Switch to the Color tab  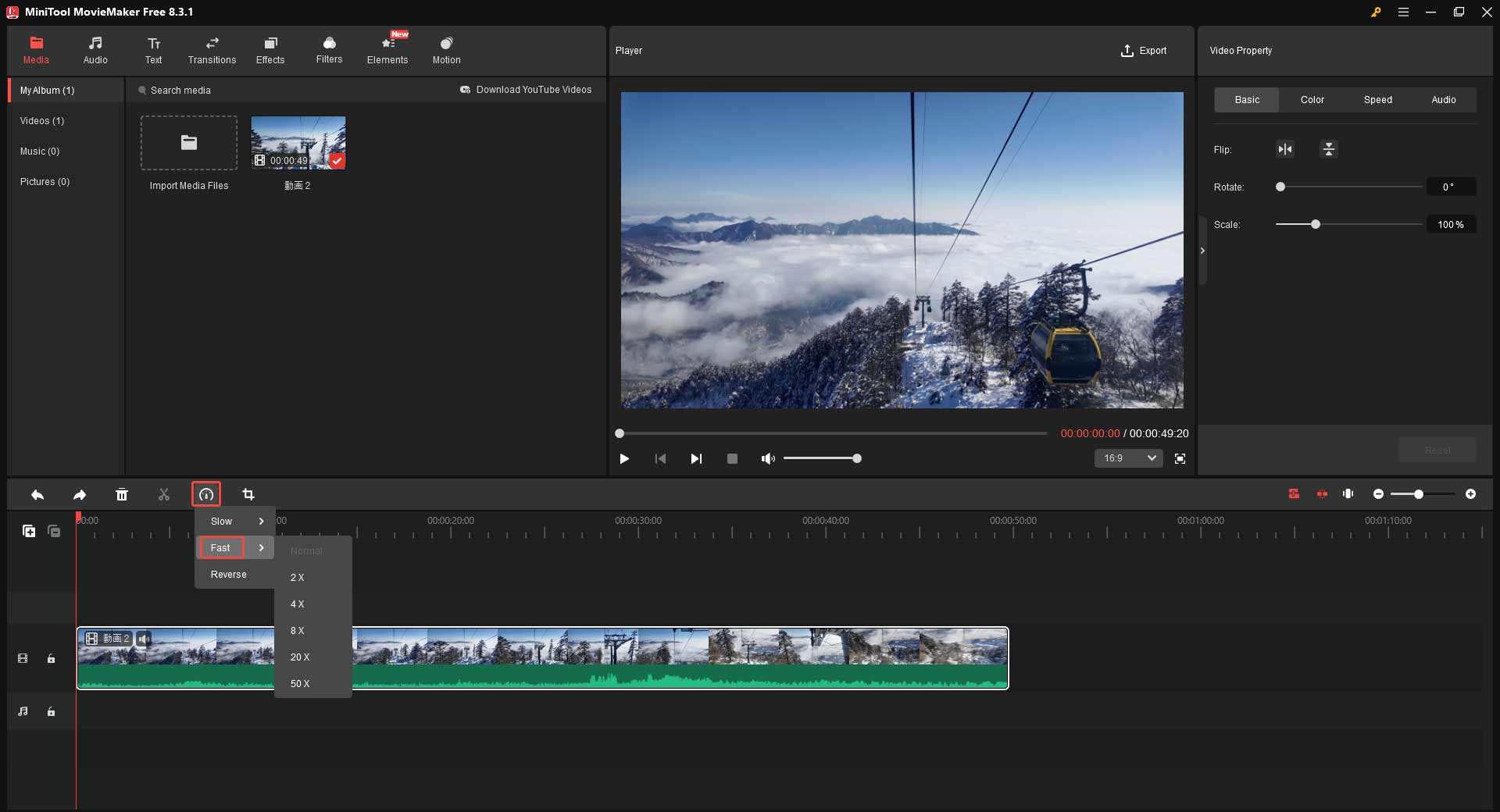click(1312, 100)
